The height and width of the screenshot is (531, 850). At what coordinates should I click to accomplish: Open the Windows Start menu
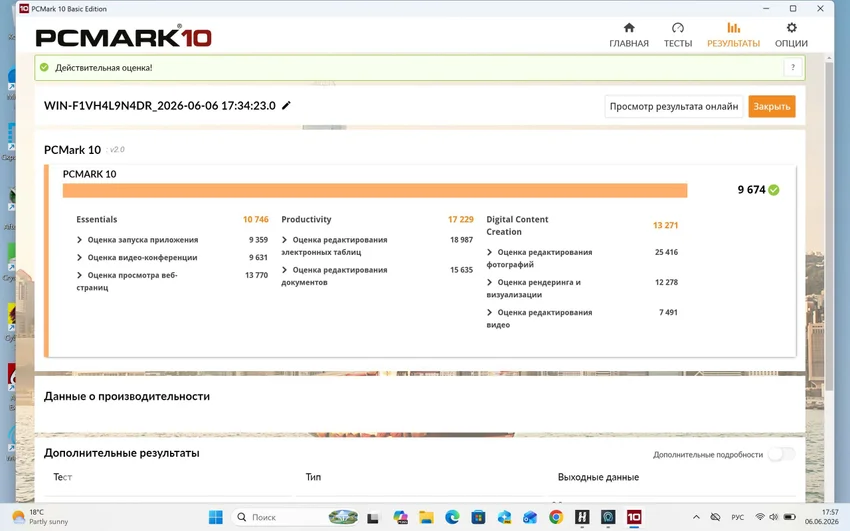(216, 517)
